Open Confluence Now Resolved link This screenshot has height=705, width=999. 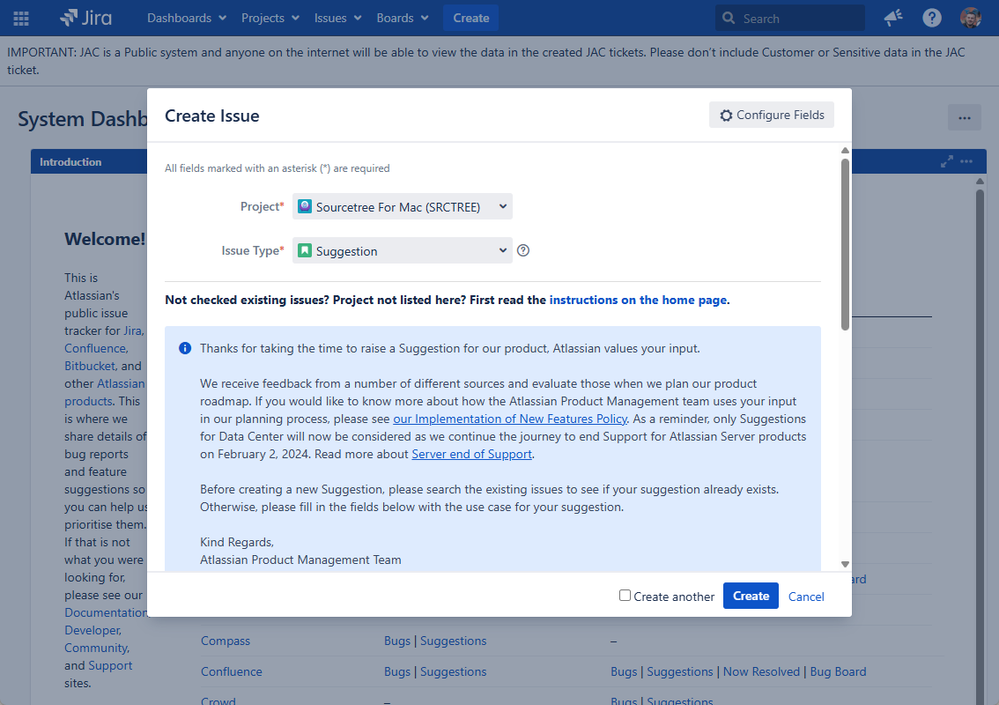761,671
